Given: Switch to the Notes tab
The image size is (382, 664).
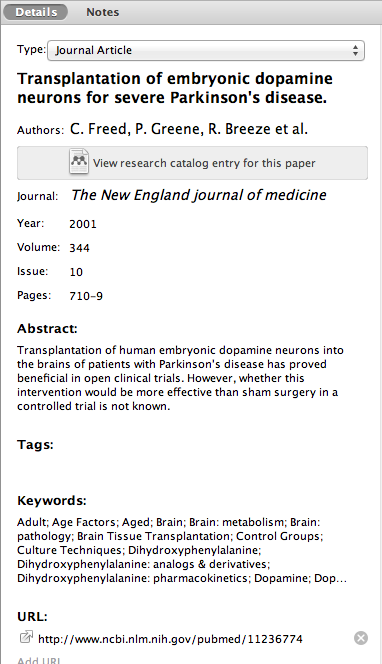Looking at the screenshot, I should pos(102,12).
